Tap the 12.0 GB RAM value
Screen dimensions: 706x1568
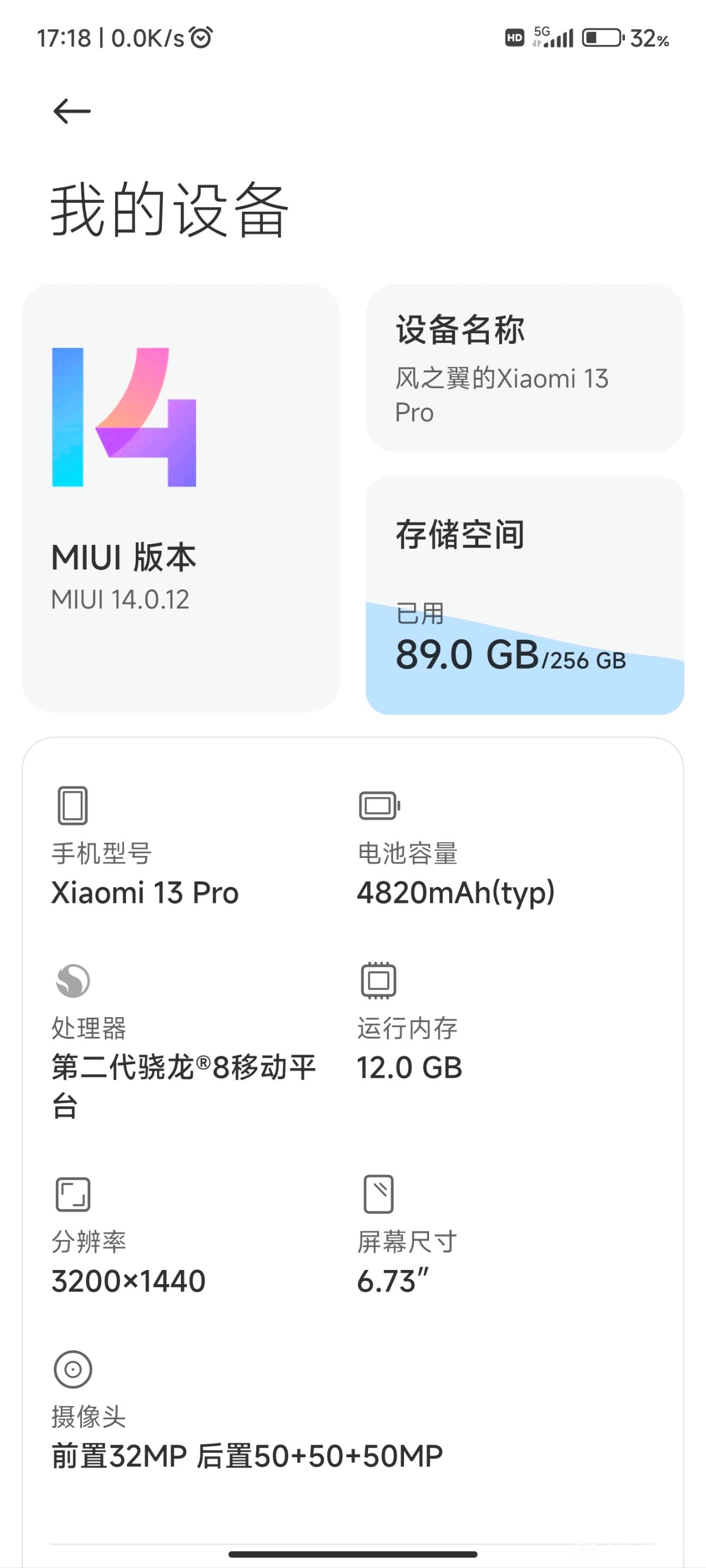(409, 1068)
